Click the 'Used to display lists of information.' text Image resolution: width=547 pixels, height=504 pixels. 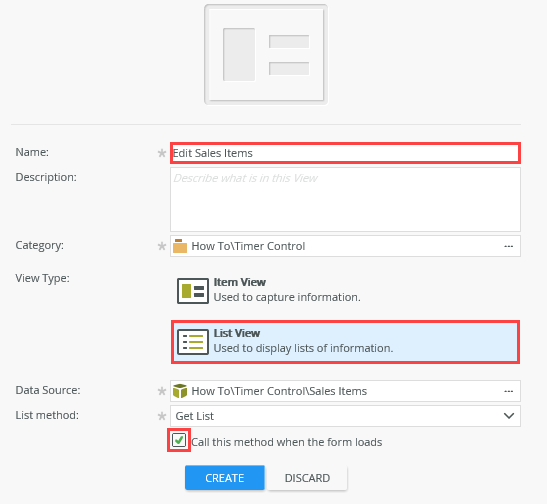tap(303, 348)
